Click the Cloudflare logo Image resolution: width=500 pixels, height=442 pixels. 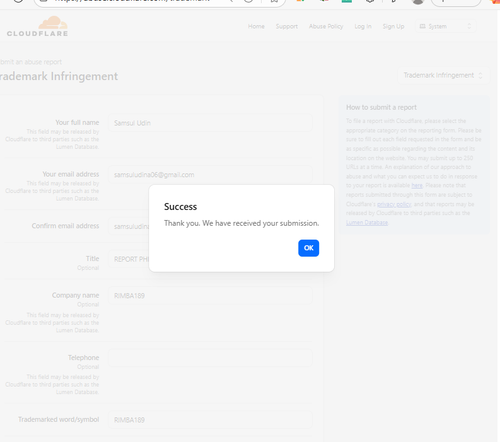(37, 26)
